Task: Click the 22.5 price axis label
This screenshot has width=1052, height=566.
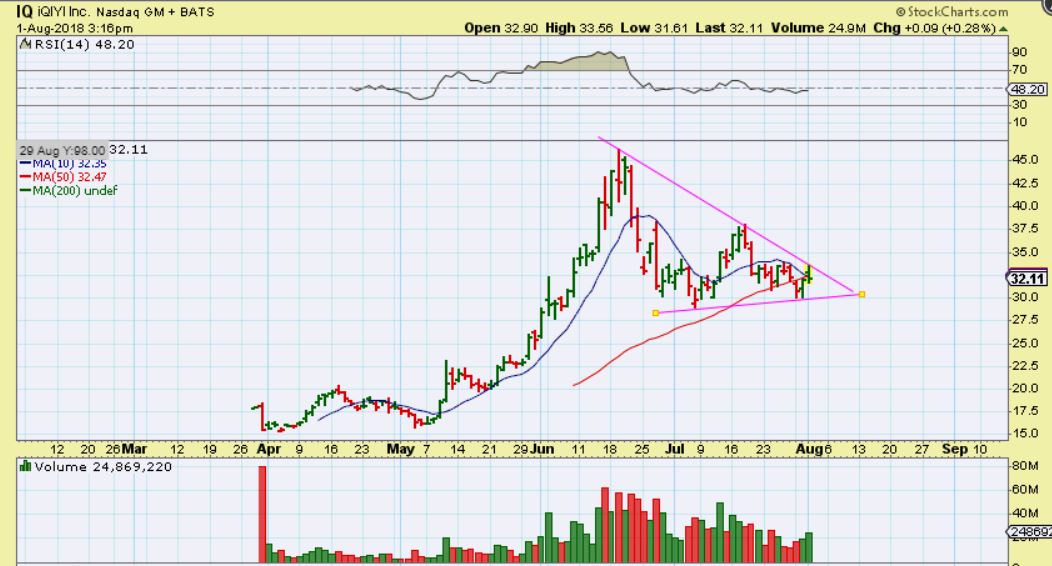Action: [1027, 365]
